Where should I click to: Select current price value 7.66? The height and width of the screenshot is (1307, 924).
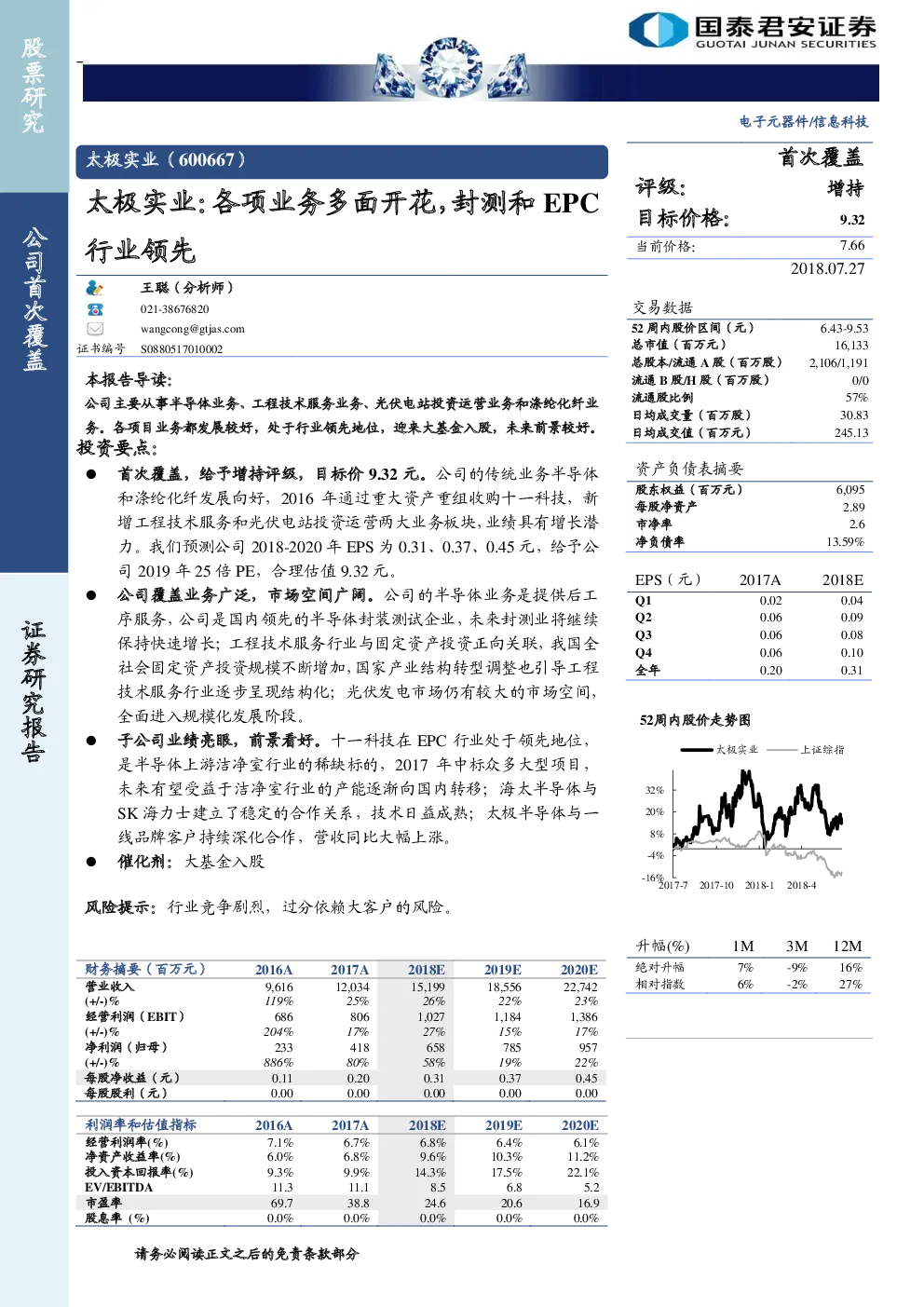[x=852, y=246]
